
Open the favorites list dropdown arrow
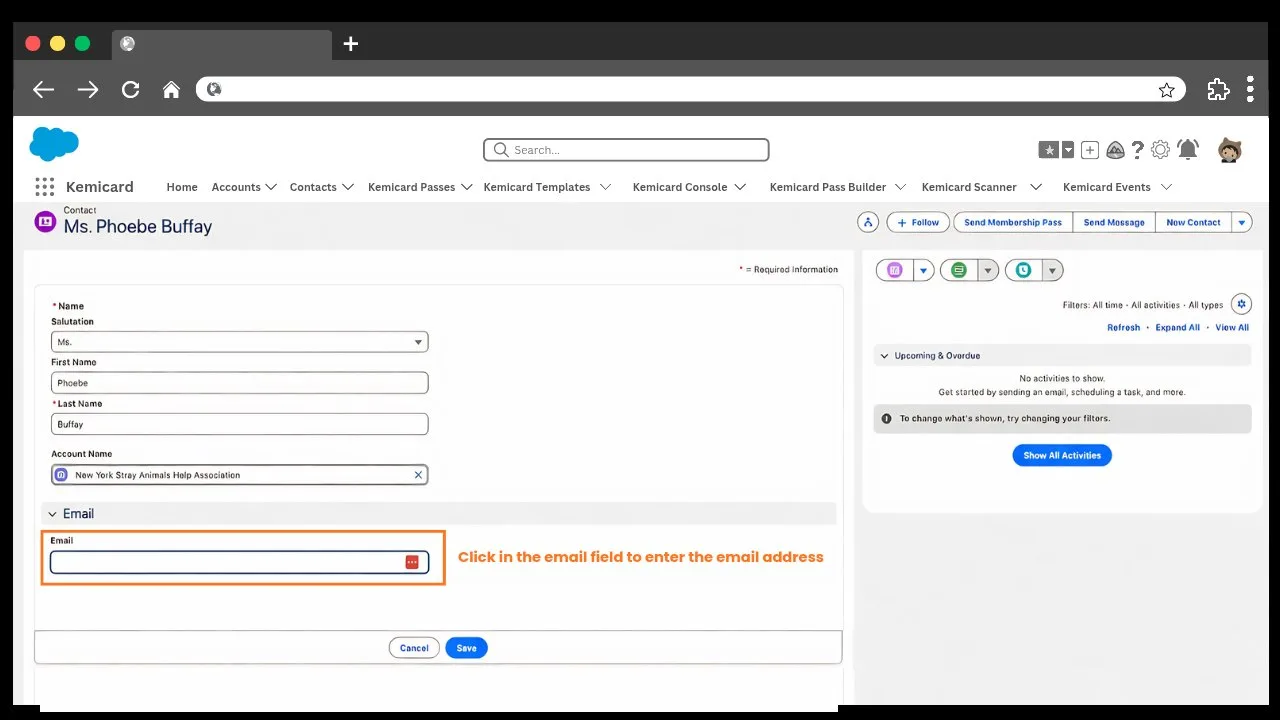[1067, 150]
